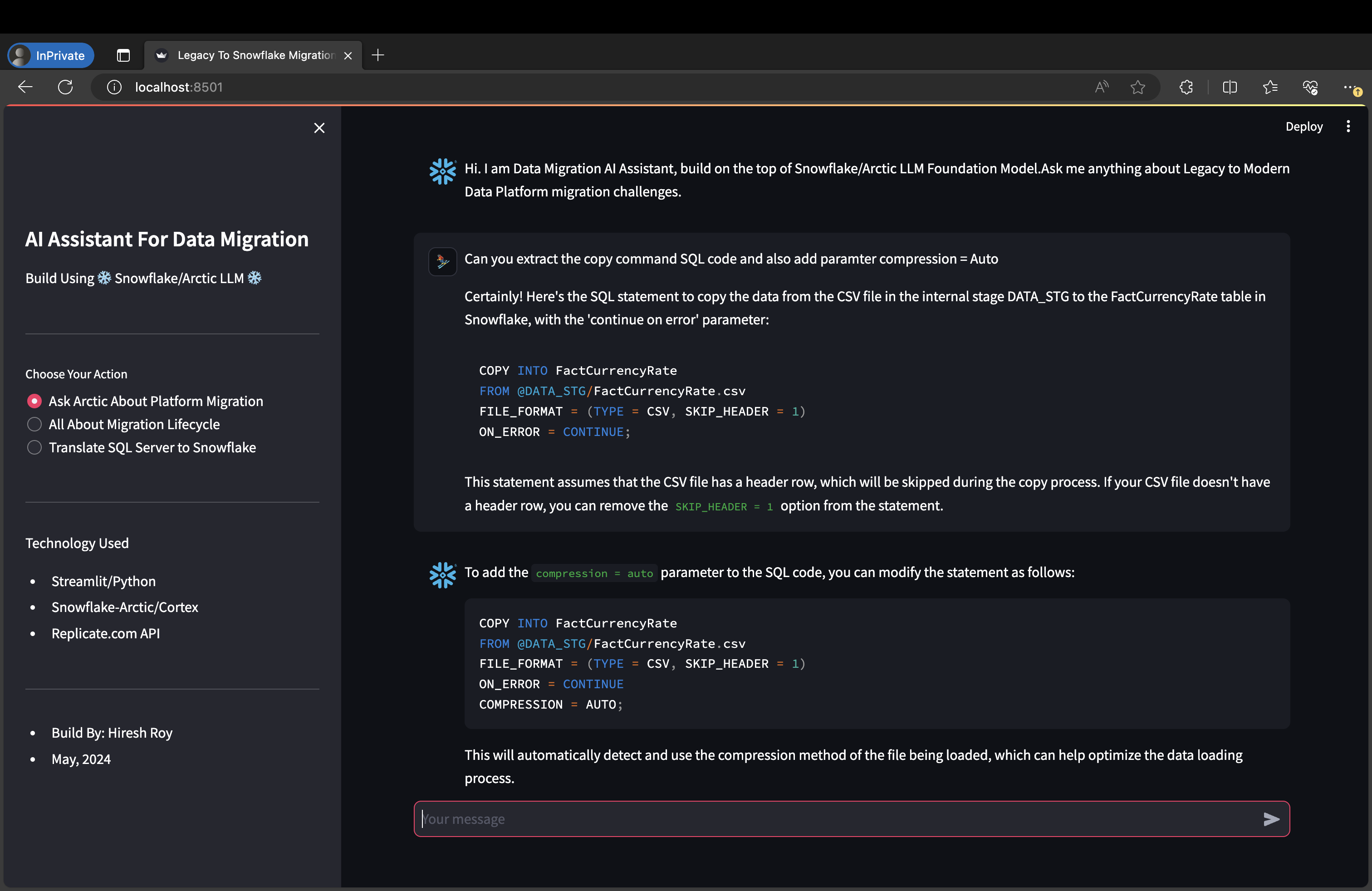Add page to favorites star icon
This screenshot has height=891, width=1372.
1137,87
